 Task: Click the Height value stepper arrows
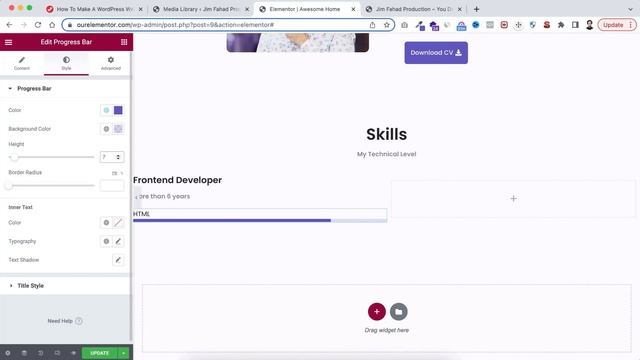pos(118,157)
